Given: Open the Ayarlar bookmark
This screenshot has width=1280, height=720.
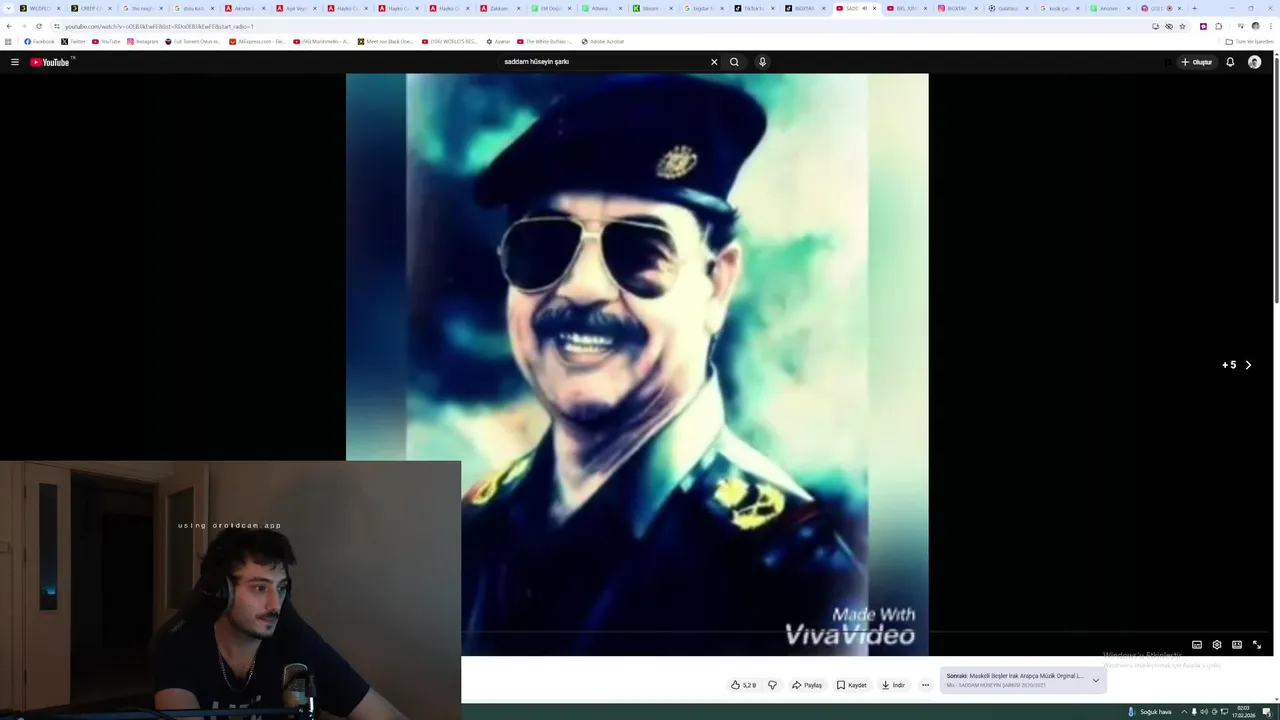Looking at the screenshot, I should [499, 42].
